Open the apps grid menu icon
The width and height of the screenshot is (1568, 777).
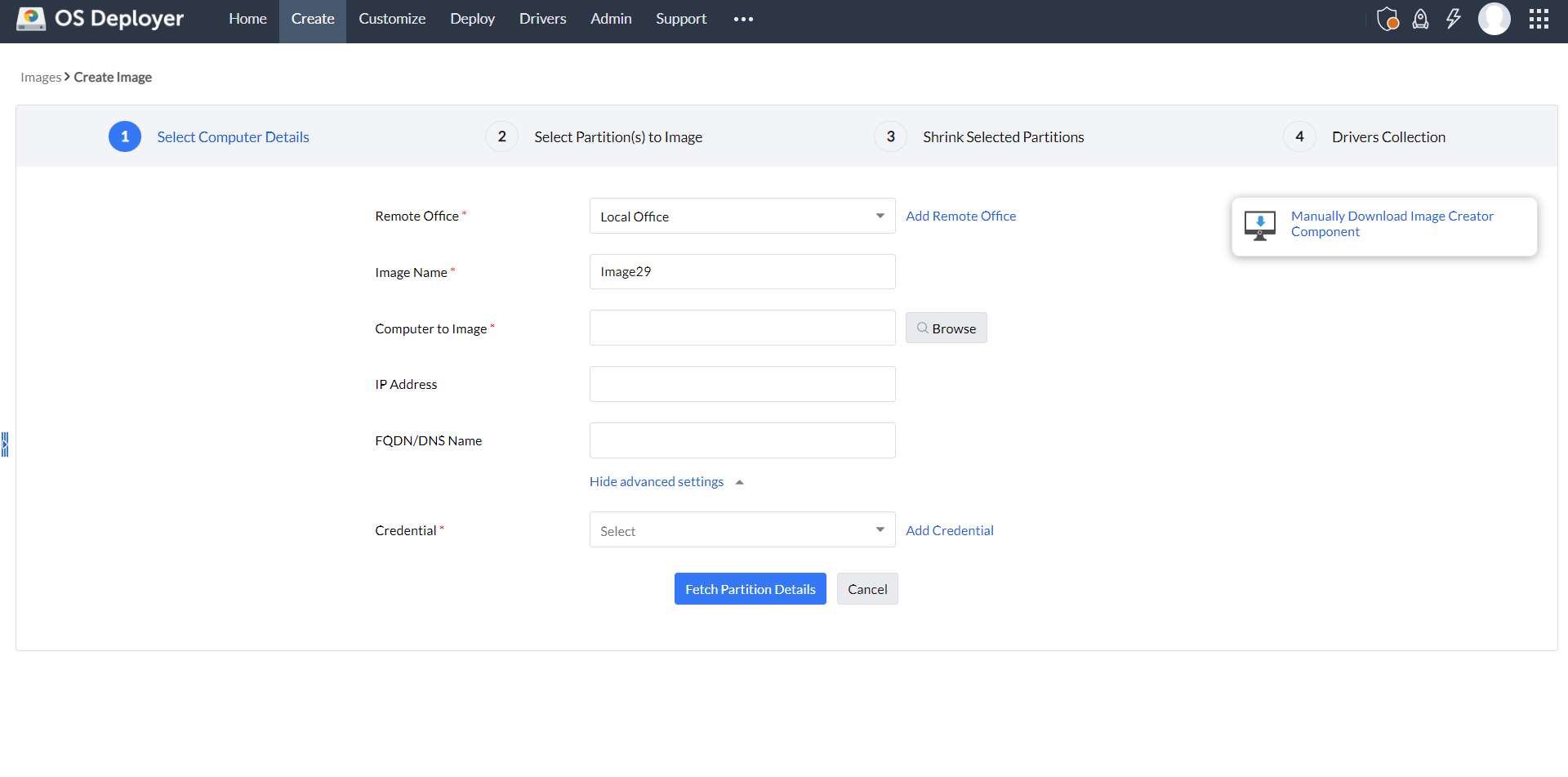click(x=1539, y=19)
